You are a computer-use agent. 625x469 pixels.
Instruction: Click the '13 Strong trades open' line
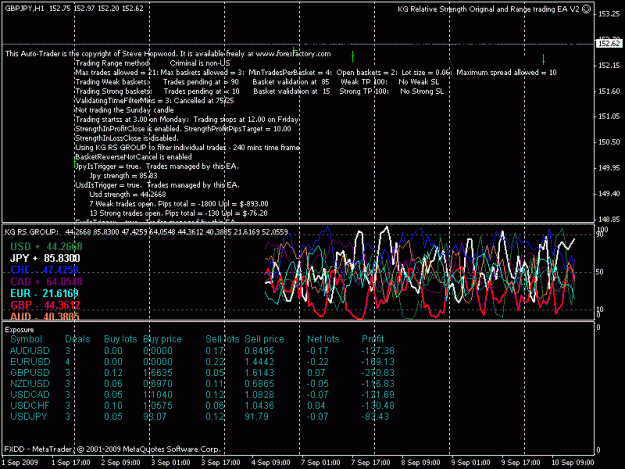click(x=178, y=213)
